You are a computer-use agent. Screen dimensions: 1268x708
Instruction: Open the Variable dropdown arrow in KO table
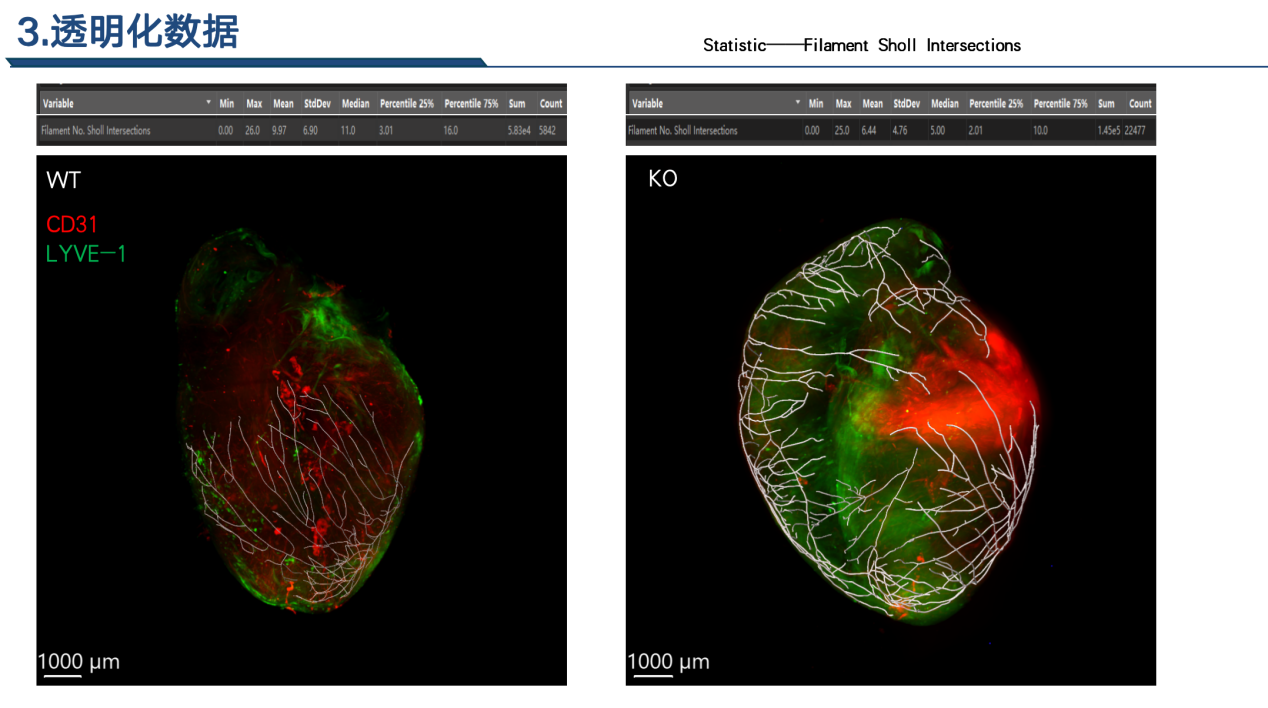797,103
